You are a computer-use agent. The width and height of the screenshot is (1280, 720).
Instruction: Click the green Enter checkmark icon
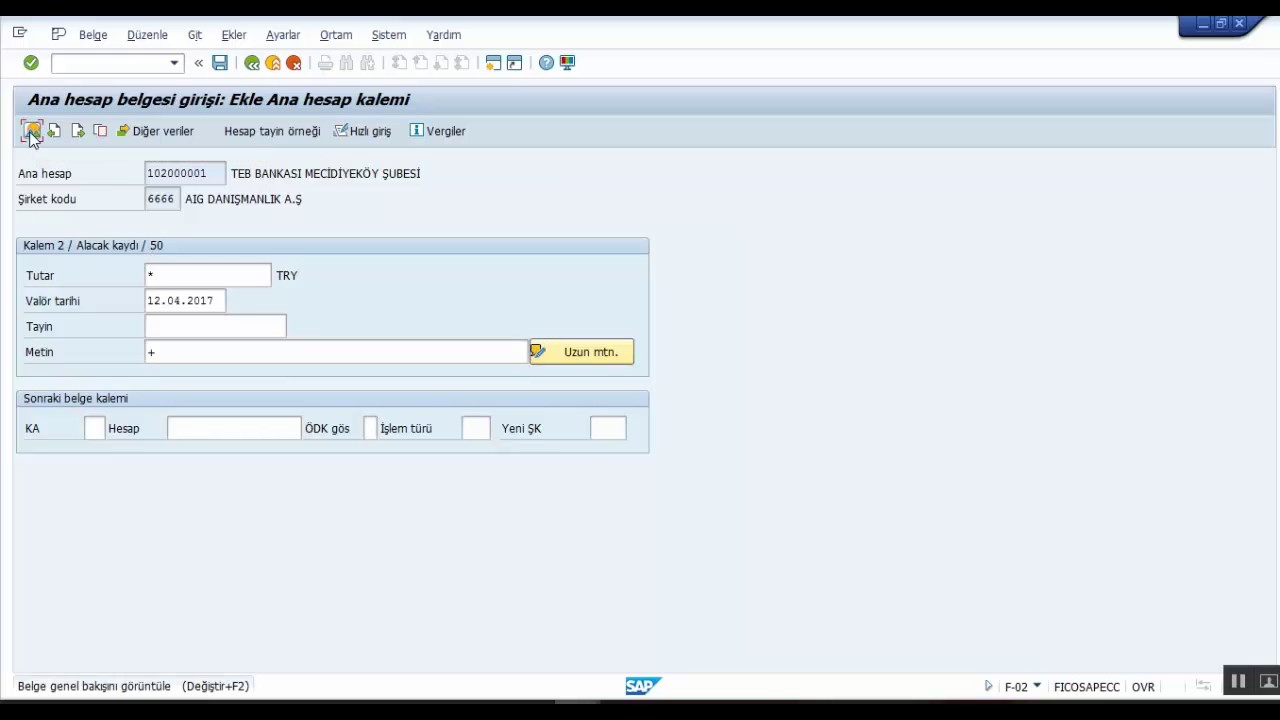coord(31,63)
